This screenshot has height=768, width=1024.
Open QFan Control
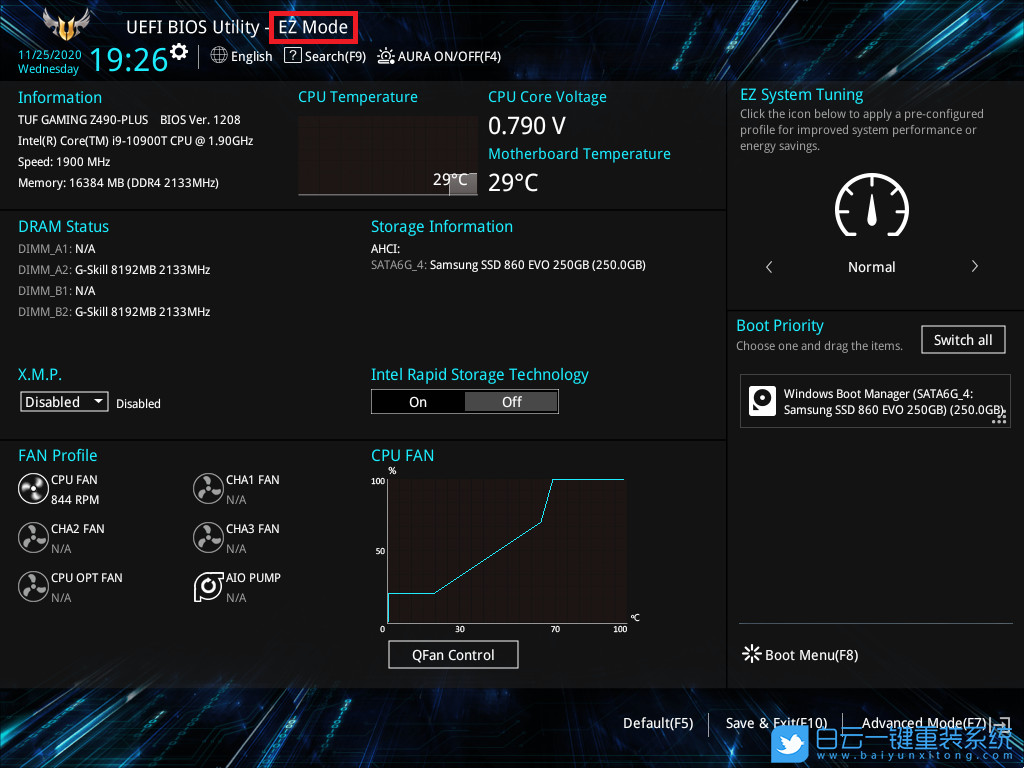(453, 654)
